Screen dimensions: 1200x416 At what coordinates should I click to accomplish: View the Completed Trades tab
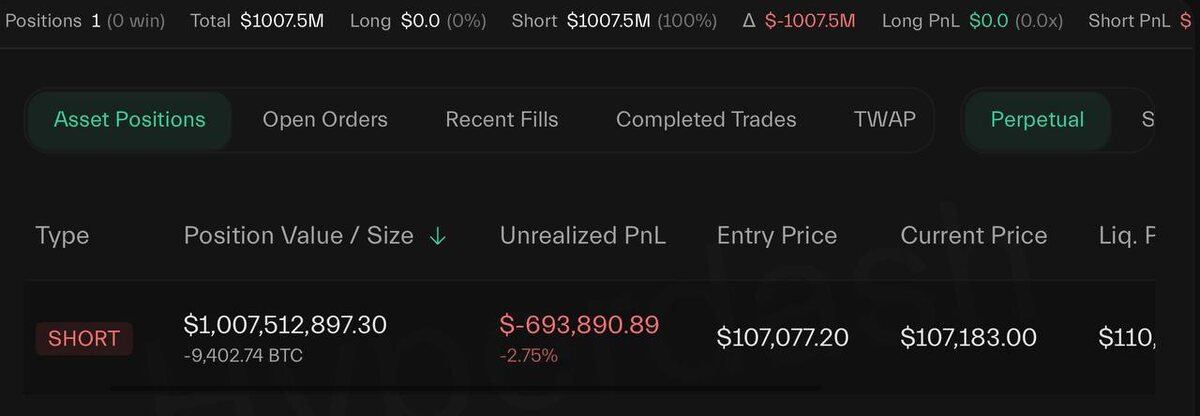pos(706,120)
